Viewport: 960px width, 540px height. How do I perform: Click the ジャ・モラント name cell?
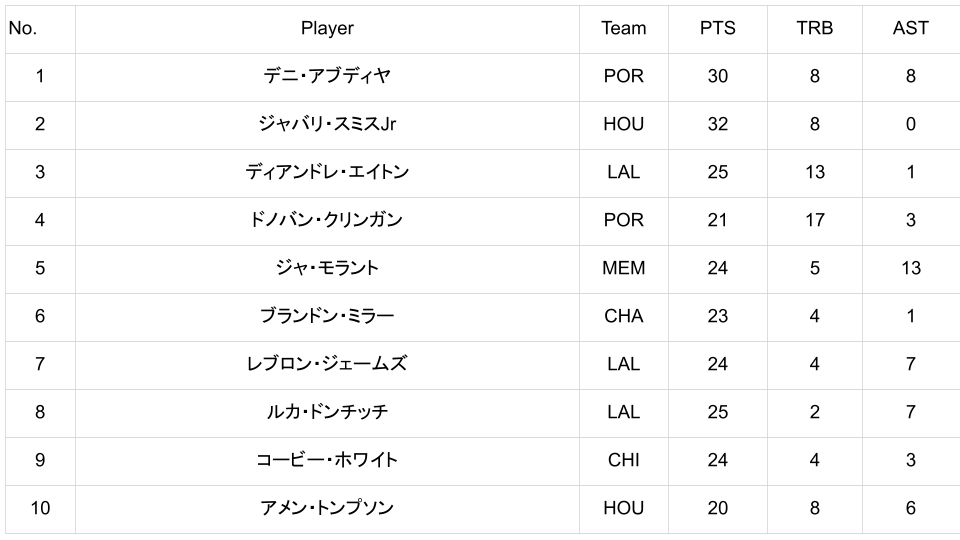click(x=327, y=269)
